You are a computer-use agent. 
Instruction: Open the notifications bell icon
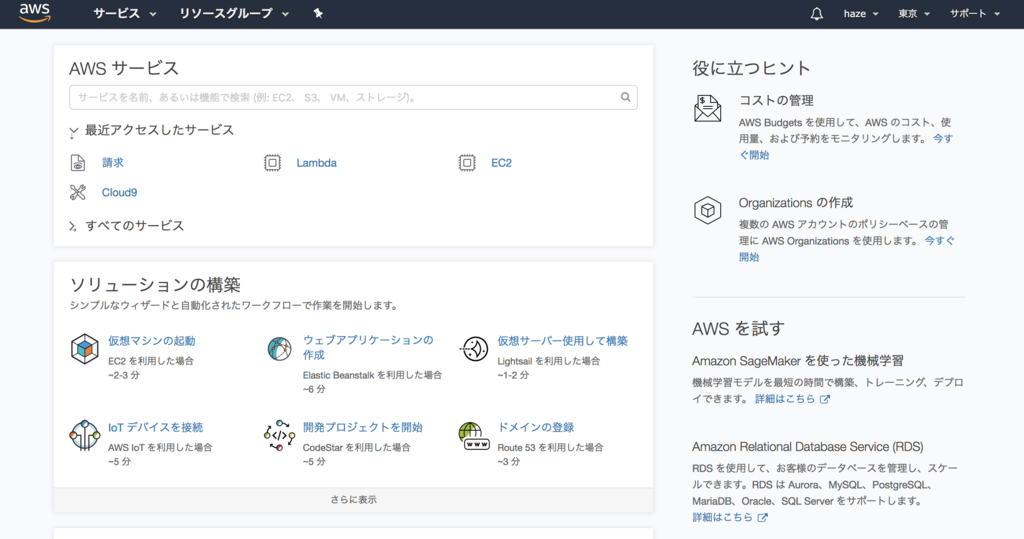pyautogui.click(x=816, y=14)
